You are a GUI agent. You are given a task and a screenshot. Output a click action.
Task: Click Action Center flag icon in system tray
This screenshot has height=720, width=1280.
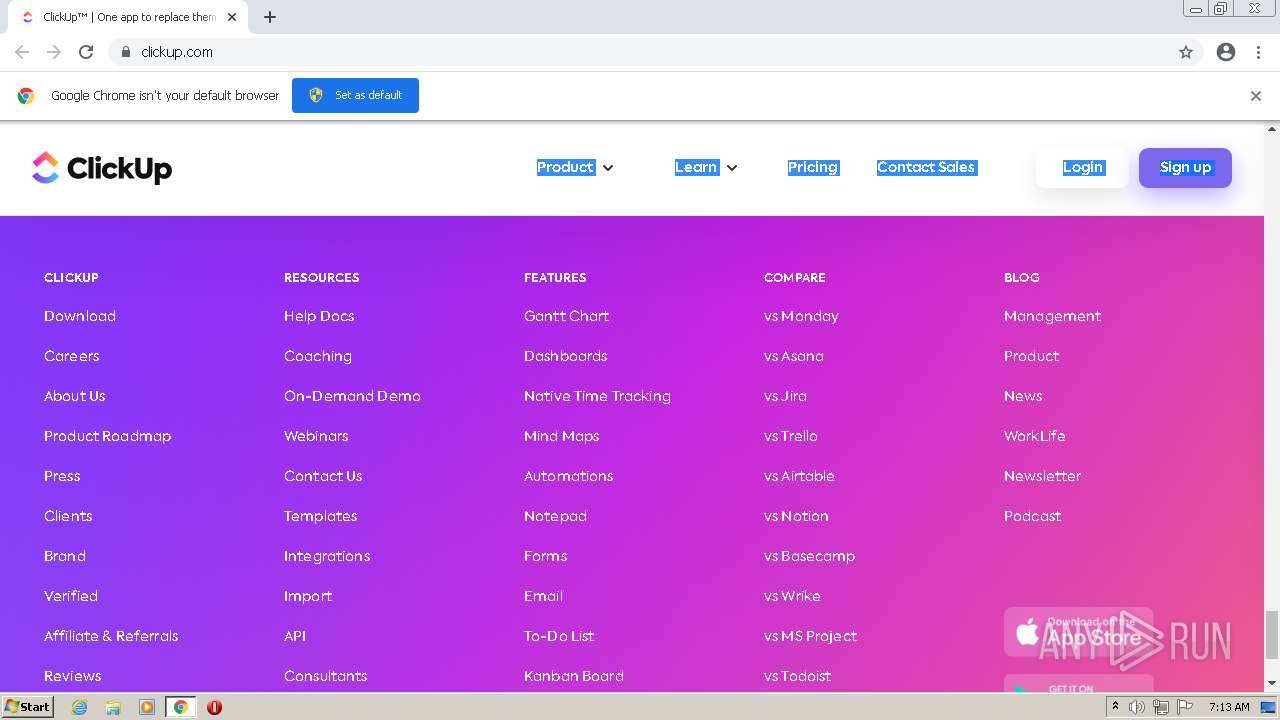pos(1185,707)
